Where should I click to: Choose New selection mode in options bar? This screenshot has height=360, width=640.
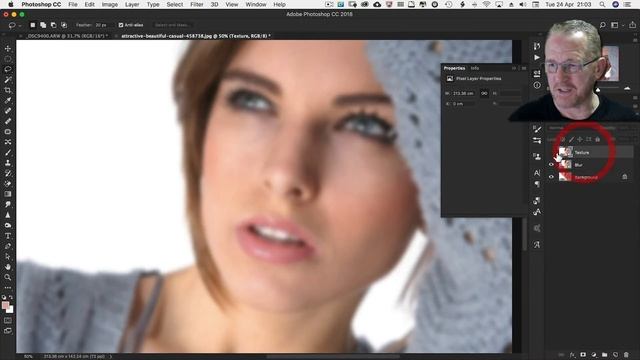coord(33,25)
